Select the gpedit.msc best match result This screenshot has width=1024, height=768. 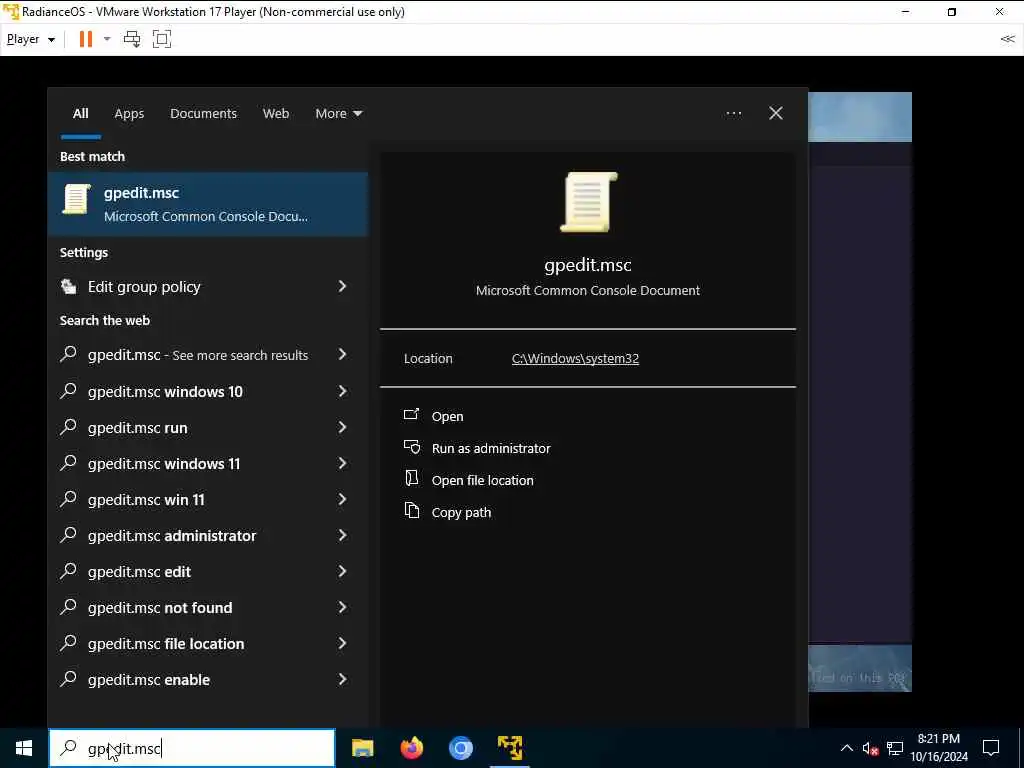pos(208,204)
